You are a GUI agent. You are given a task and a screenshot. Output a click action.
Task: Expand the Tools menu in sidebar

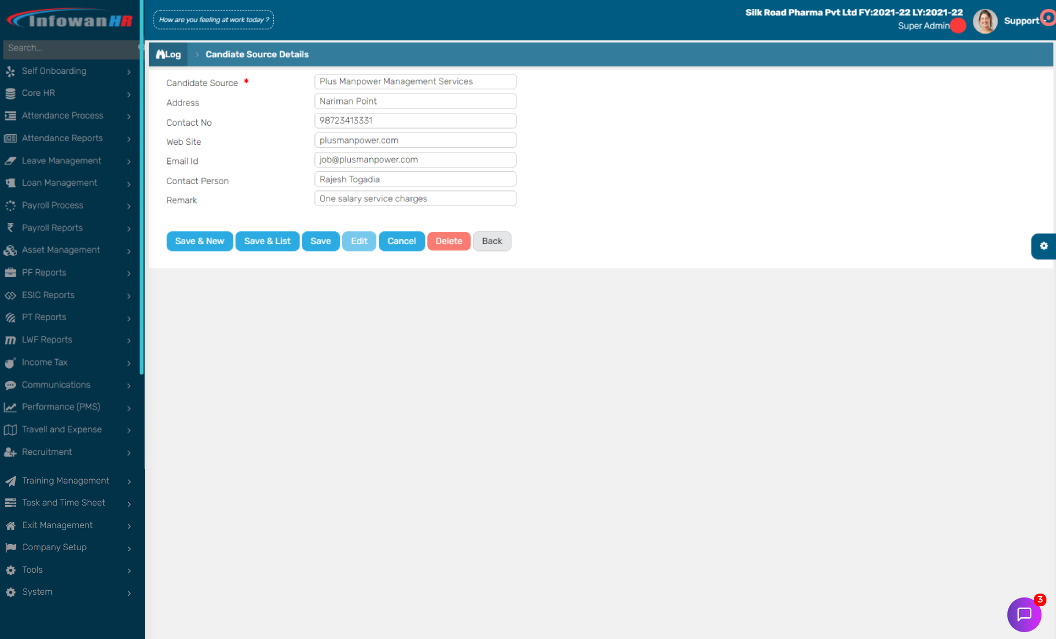[128, 570]
